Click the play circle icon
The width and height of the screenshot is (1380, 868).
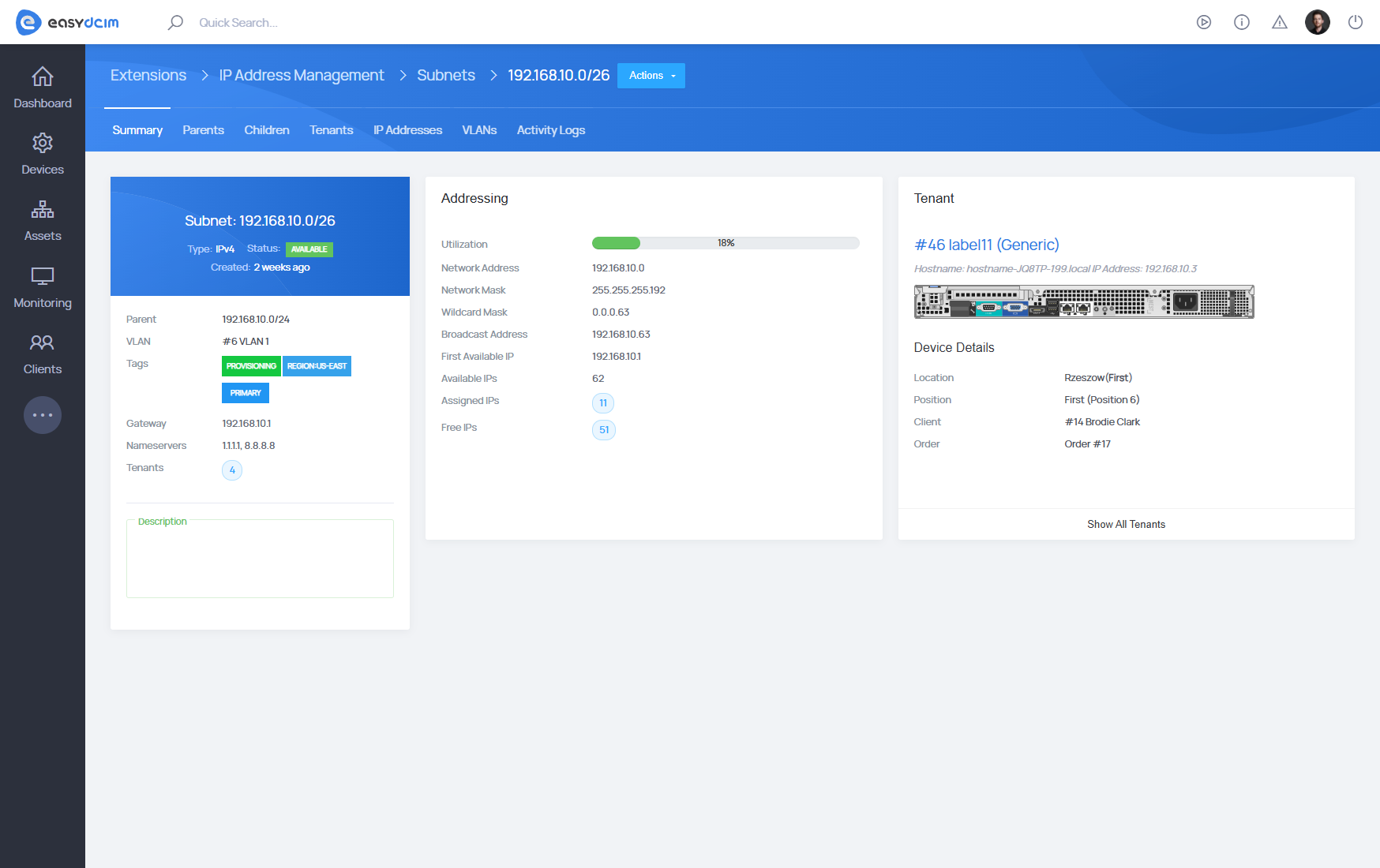tap(1204, 22)
